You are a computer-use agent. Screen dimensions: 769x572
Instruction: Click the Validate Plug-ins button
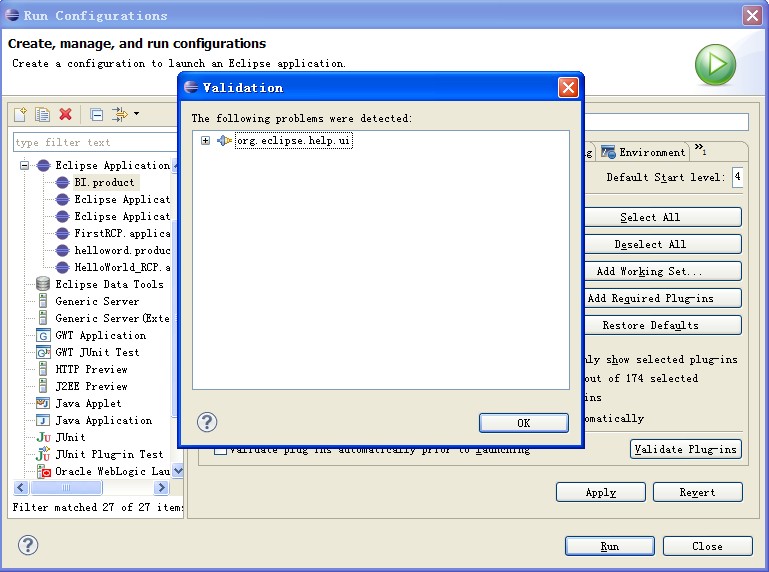pos(686,449)
